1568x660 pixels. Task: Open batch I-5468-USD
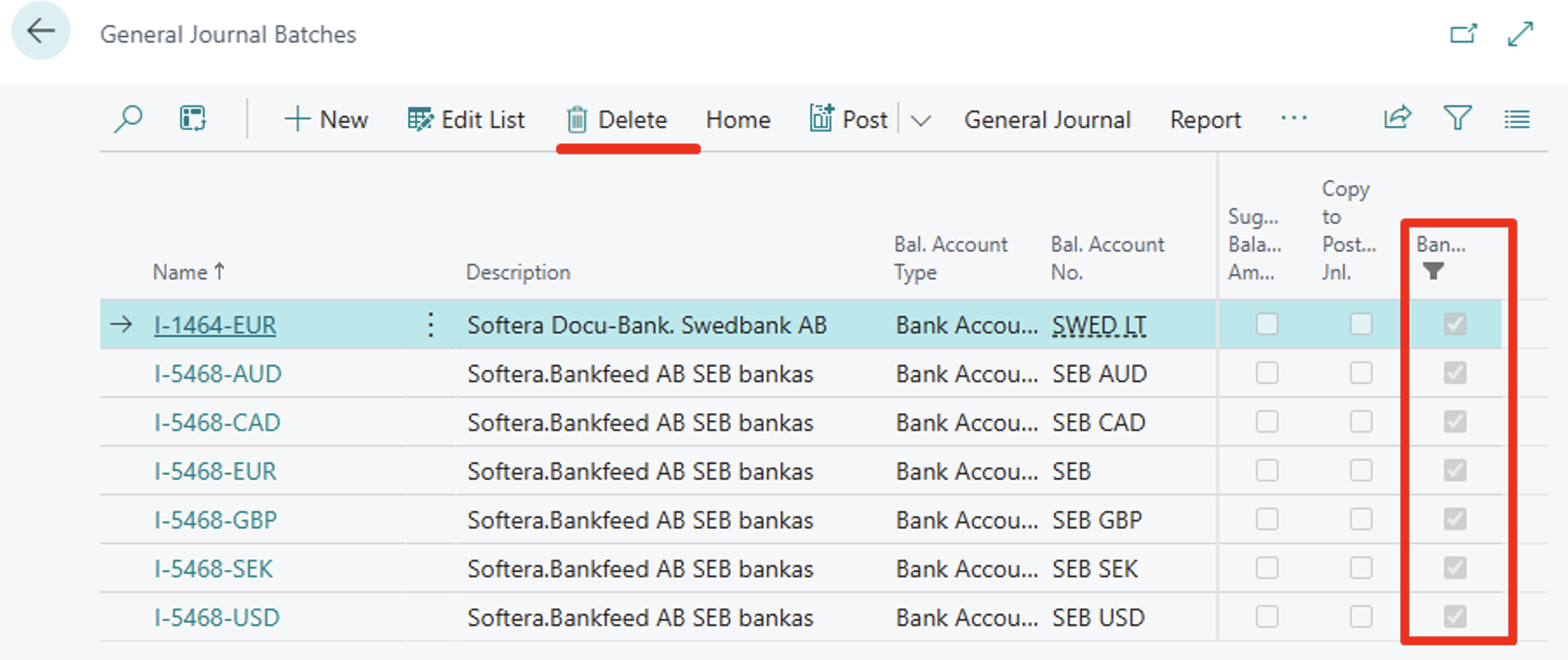pos(217,618)
